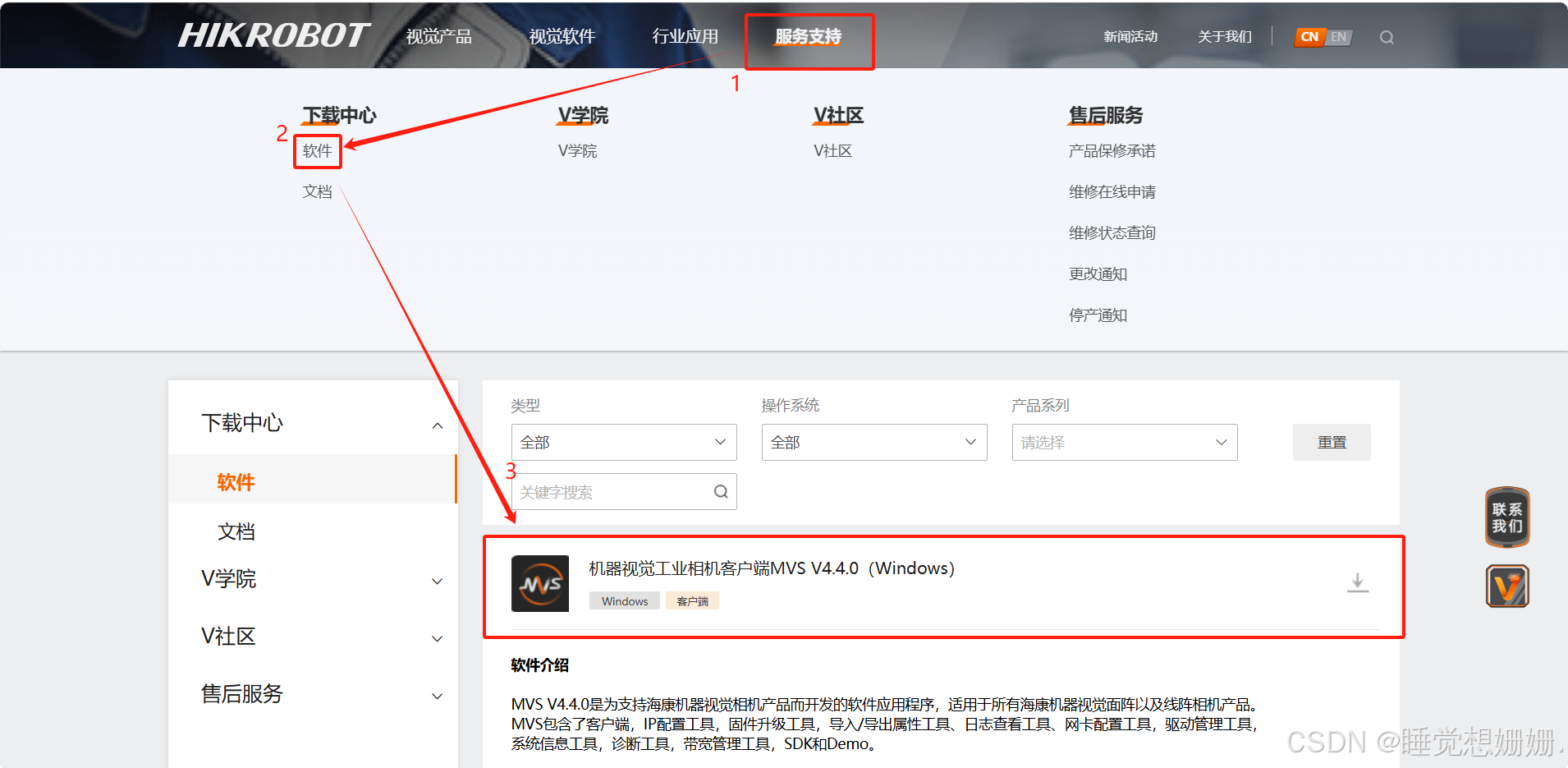Expand the 售后服务 sidebar section
Viewport: 1568px width, 768px height.
pos(438,697)
